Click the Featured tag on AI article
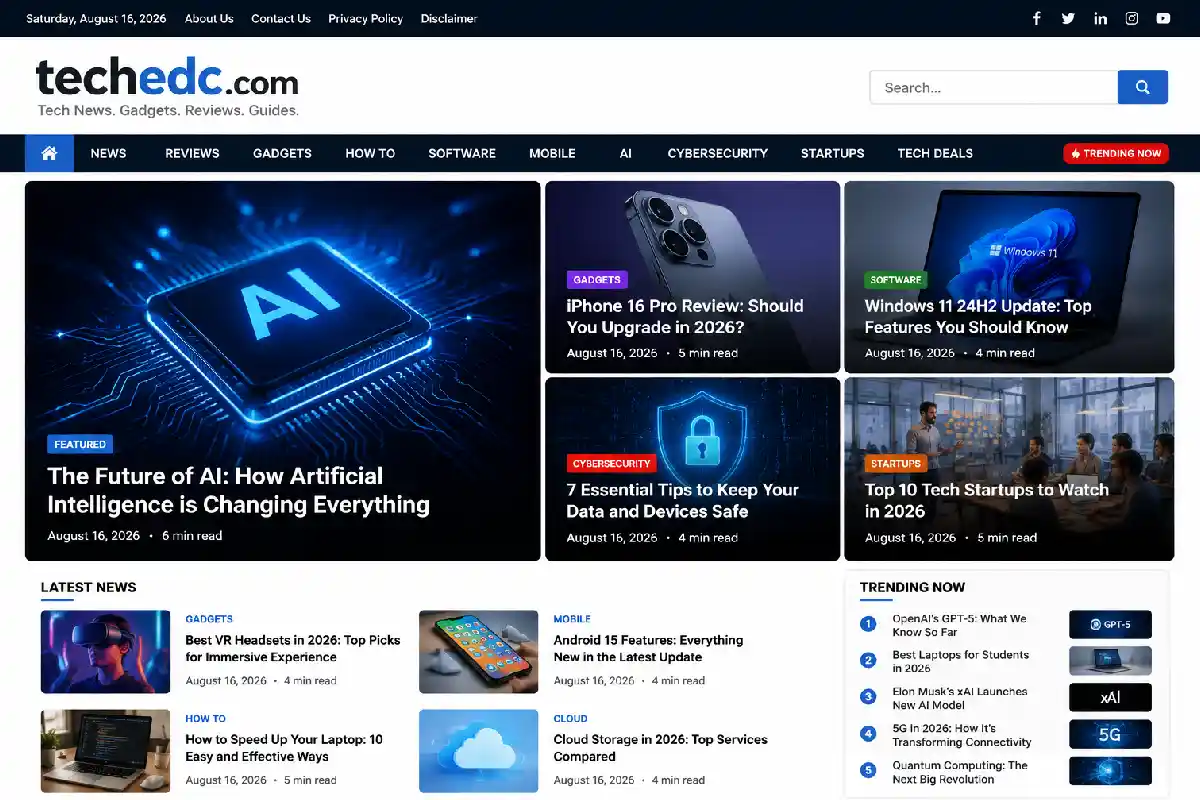The image size is (1200, 800). click(x=80, y=444)
